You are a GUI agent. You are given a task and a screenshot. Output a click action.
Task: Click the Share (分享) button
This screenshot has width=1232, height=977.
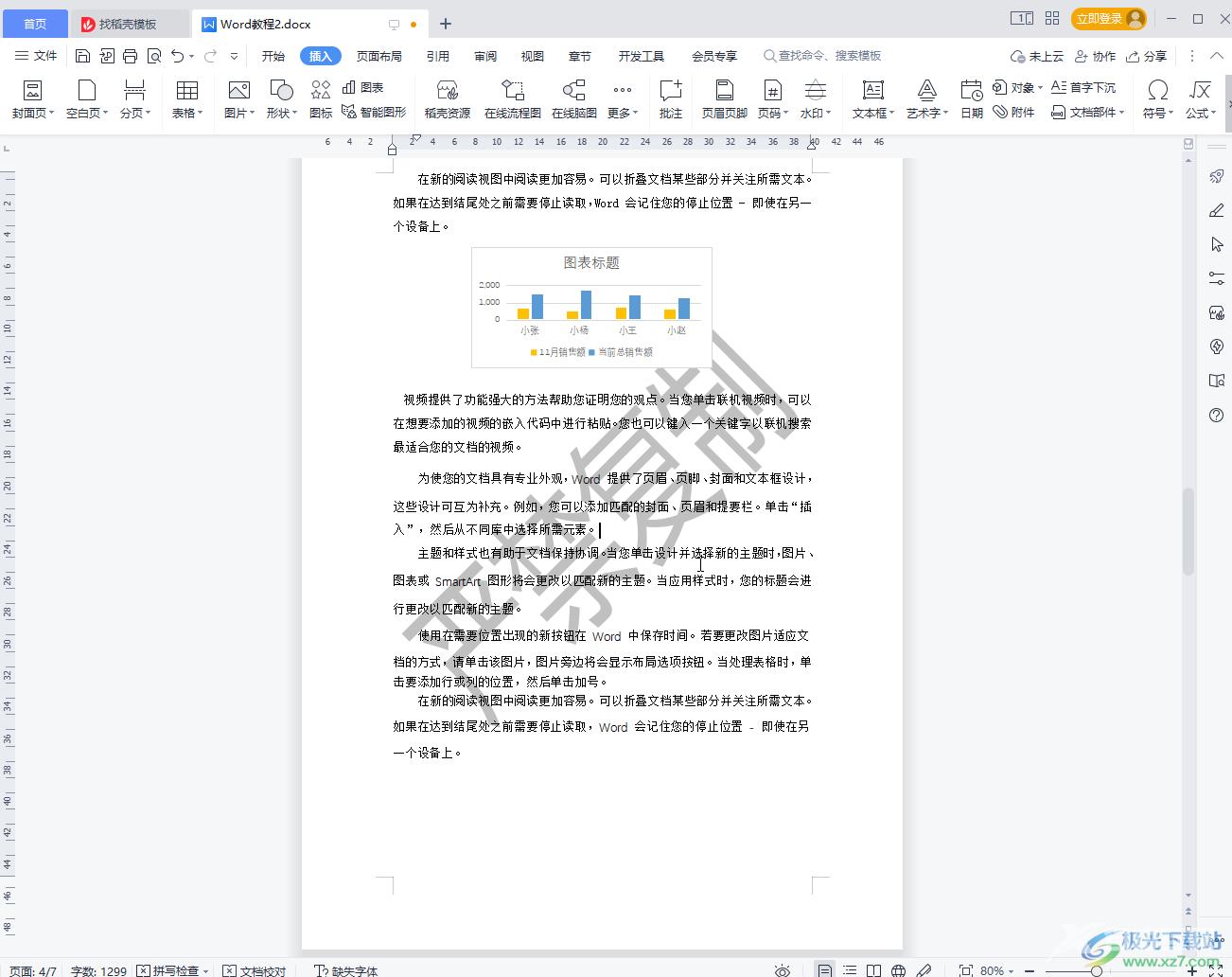(x=1146, y=56)
